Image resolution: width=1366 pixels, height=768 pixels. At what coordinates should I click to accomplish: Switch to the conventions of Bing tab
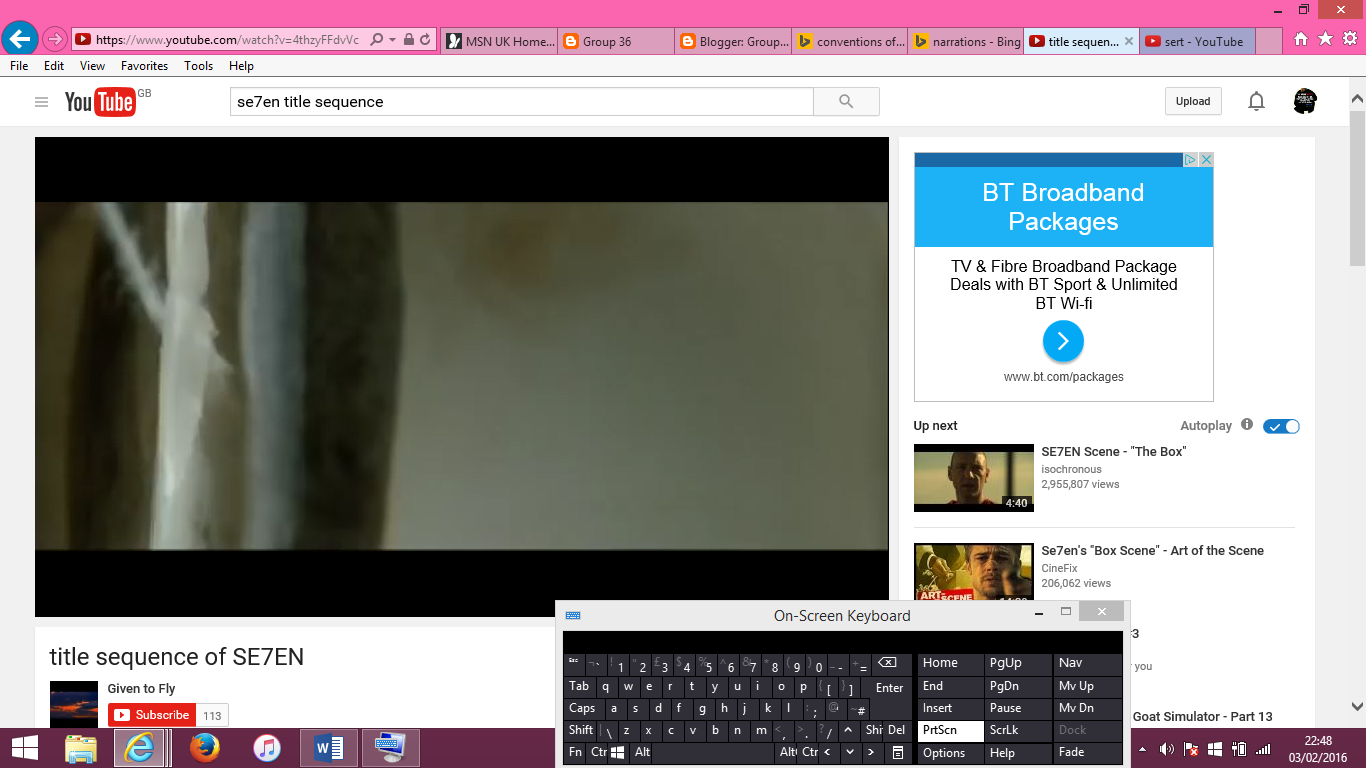point(849,41)
